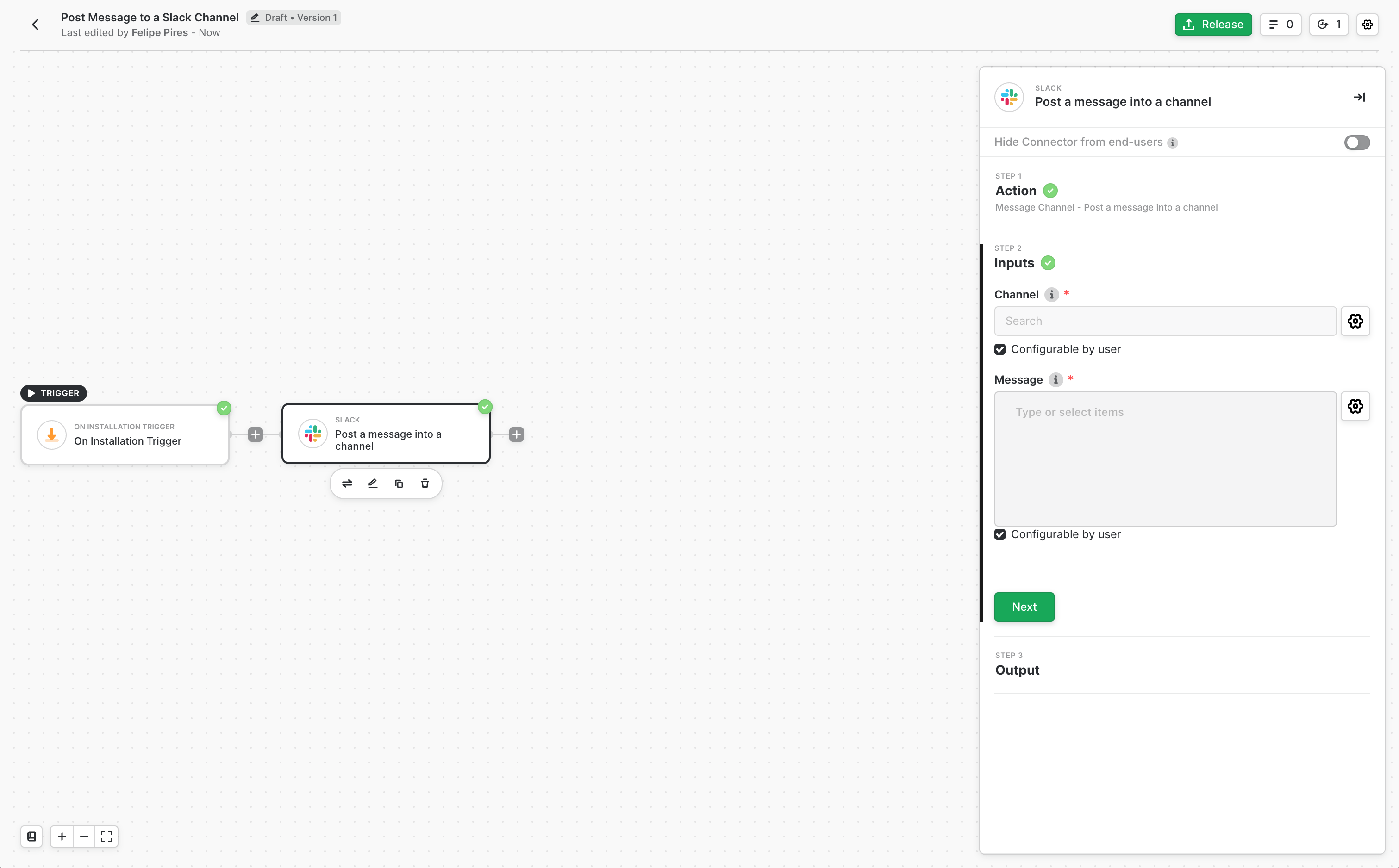Image resolution: width=1399 pixels, height=868 pixels.
Task: Click the swap connector icon under node
Action: [x=347, y=484]
